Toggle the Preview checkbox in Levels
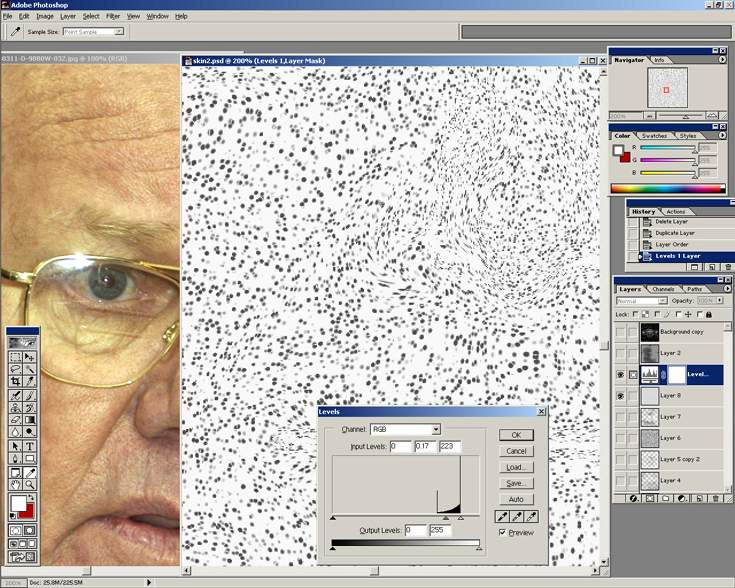Screen dimensions: 735x588 click(502, 533)
